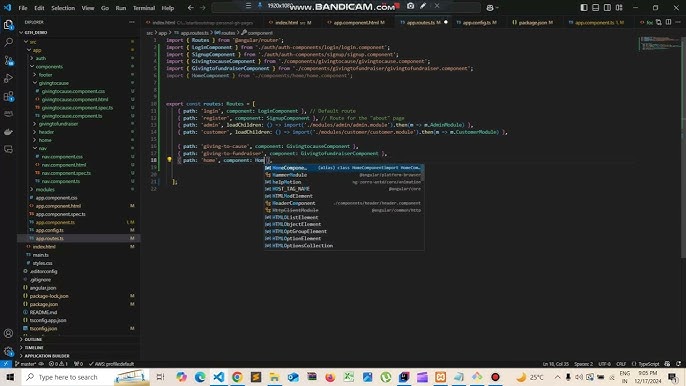
Task: Click the editor vertical scrollbar
Action: (683, 144)
